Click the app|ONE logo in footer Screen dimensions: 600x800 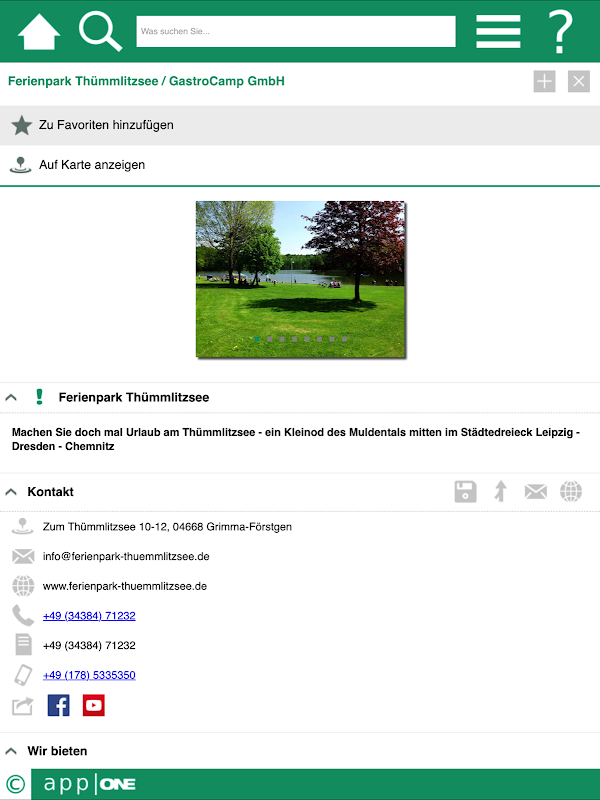(x=90, y=784)
